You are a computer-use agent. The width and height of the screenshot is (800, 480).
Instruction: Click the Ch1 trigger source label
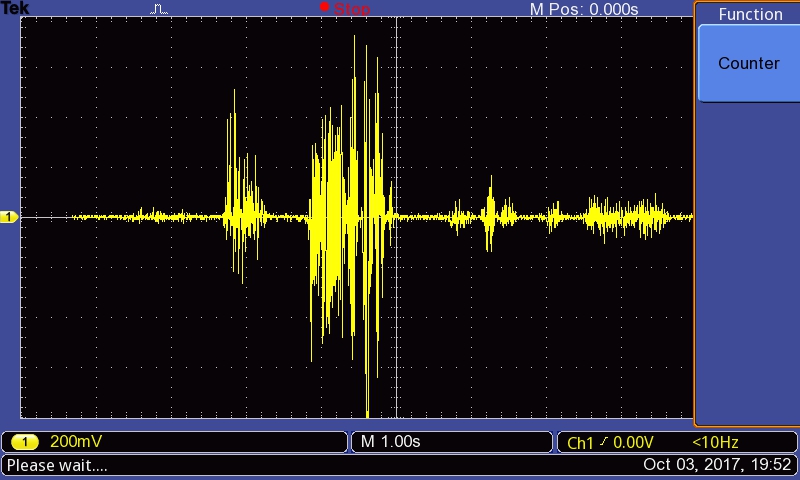coord(580,442)
